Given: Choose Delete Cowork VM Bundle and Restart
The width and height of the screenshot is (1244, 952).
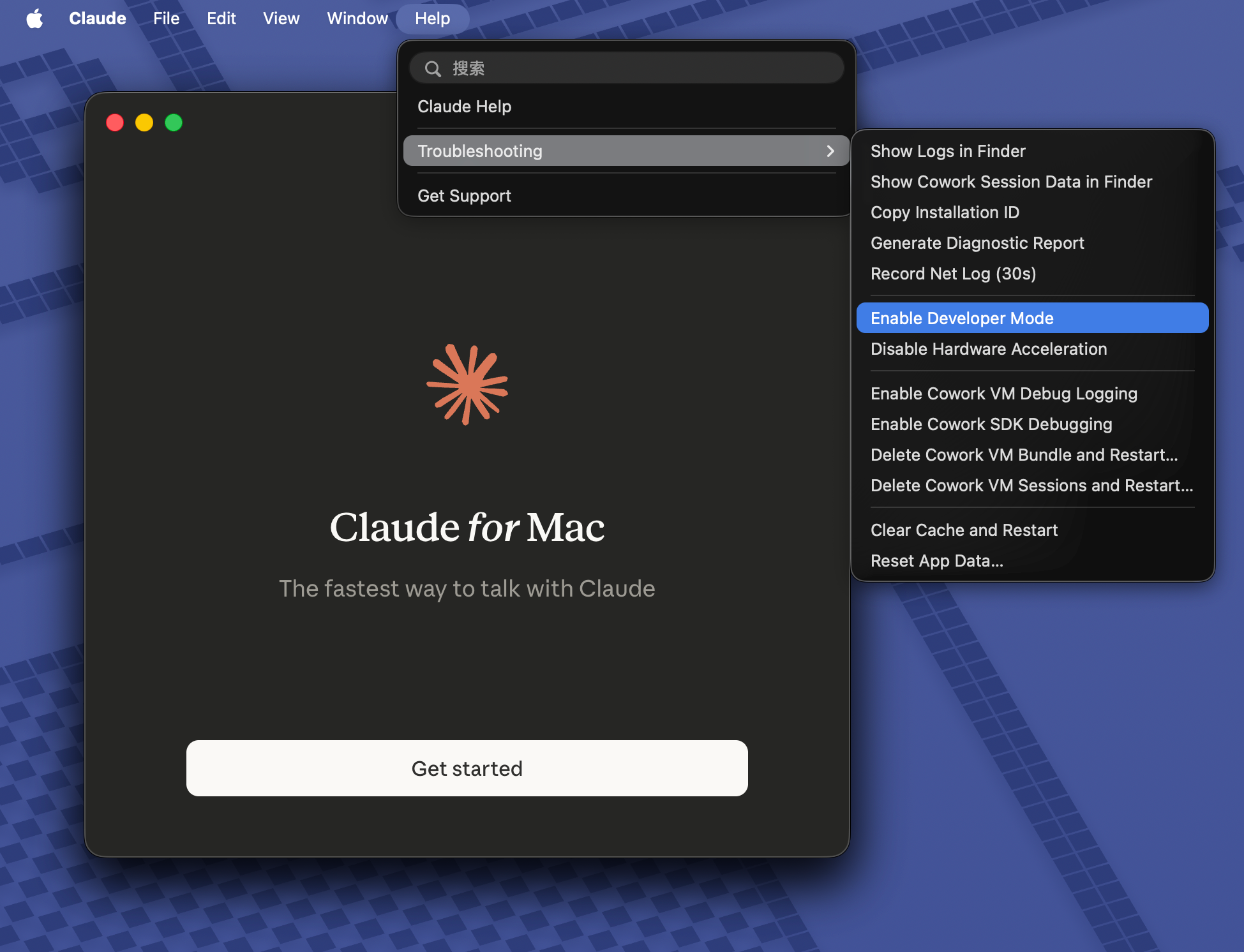Looking at the screenshot, I should tap(1033, 455).
